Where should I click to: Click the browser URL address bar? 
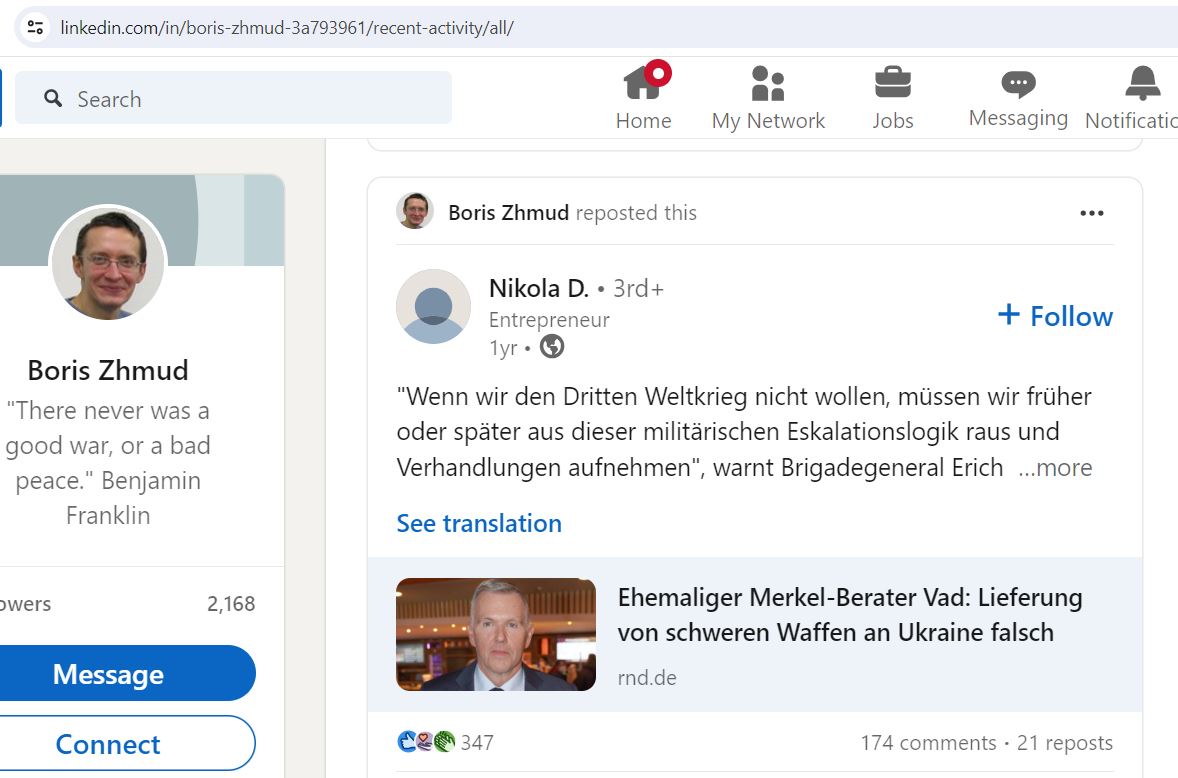click(597, 28)
